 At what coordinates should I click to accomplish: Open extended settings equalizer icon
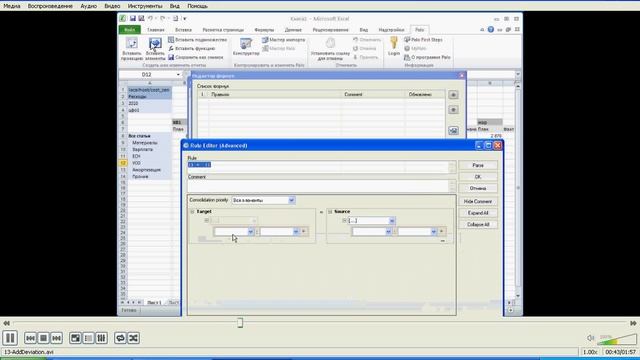(101, 338)
